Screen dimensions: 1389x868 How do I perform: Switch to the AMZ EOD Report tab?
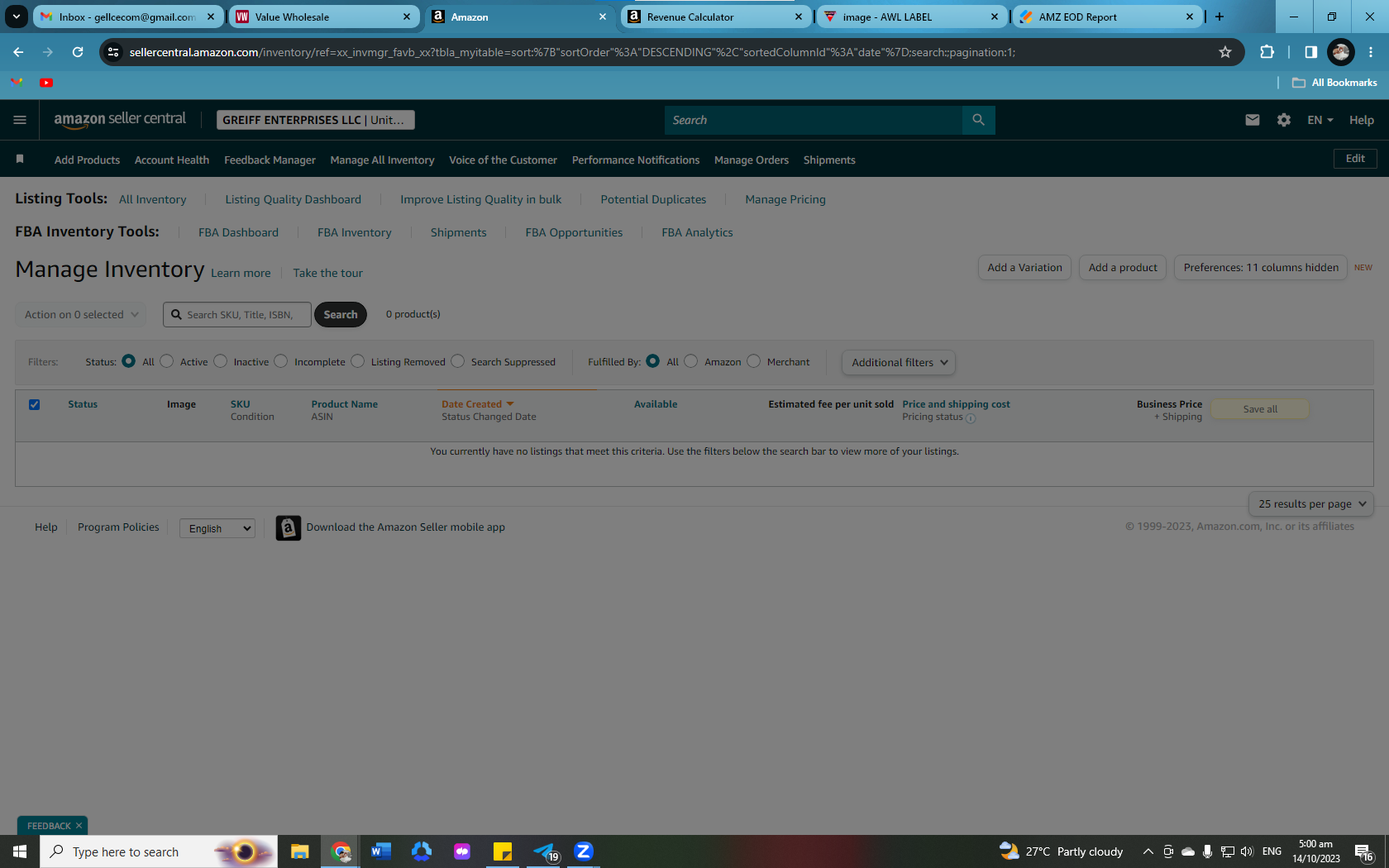(x=1107, y=17)
